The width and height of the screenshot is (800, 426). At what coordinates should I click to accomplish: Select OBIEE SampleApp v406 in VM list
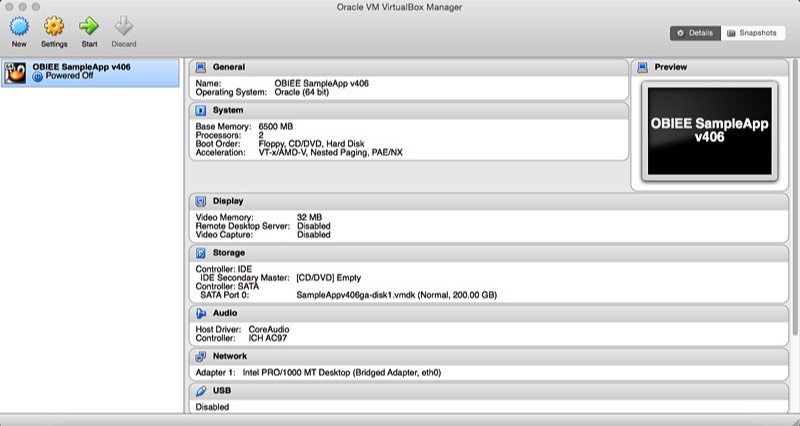(90, 72)
